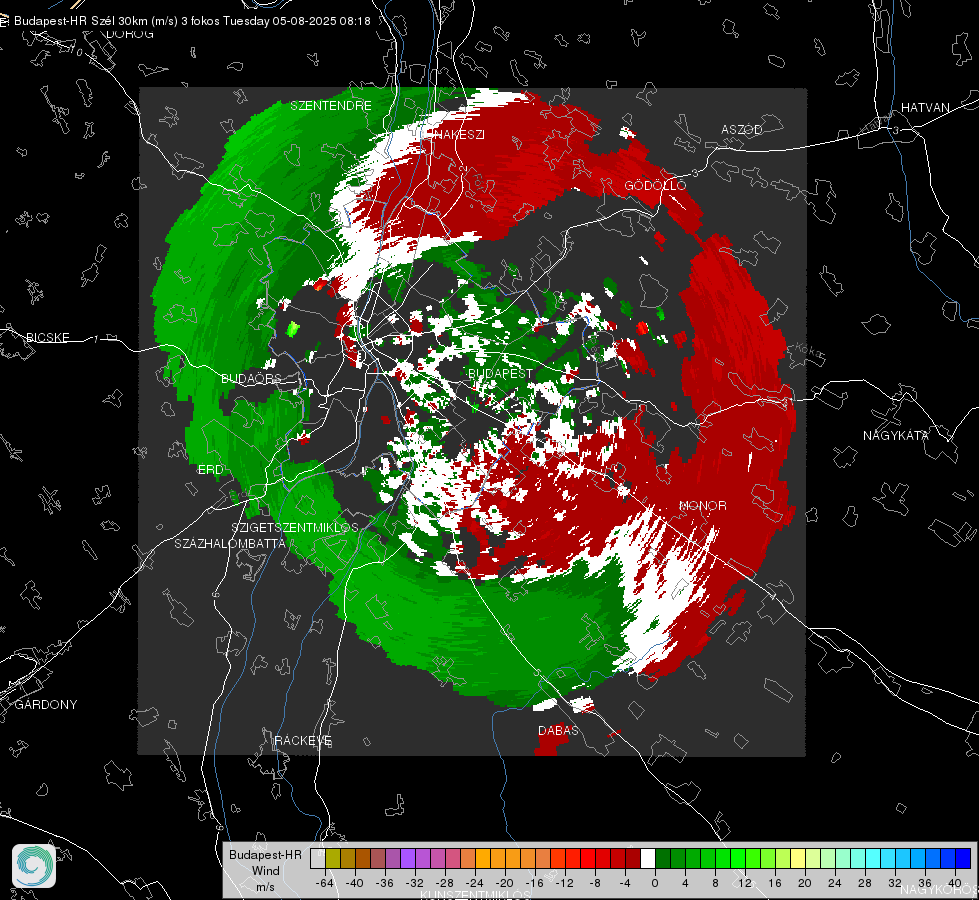979x900 pixels.
Task: Click the 'DABAS' town label
Action: [558, 730]
